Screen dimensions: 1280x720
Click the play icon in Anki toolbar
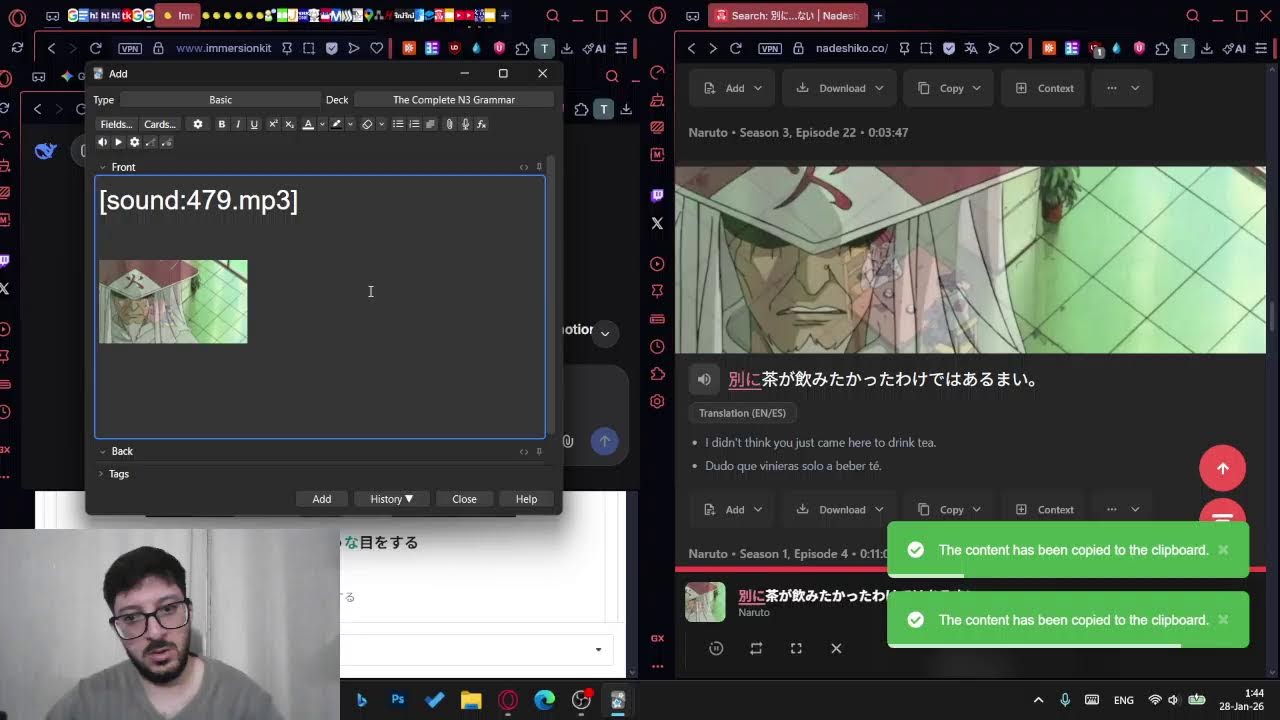point(118,142)
